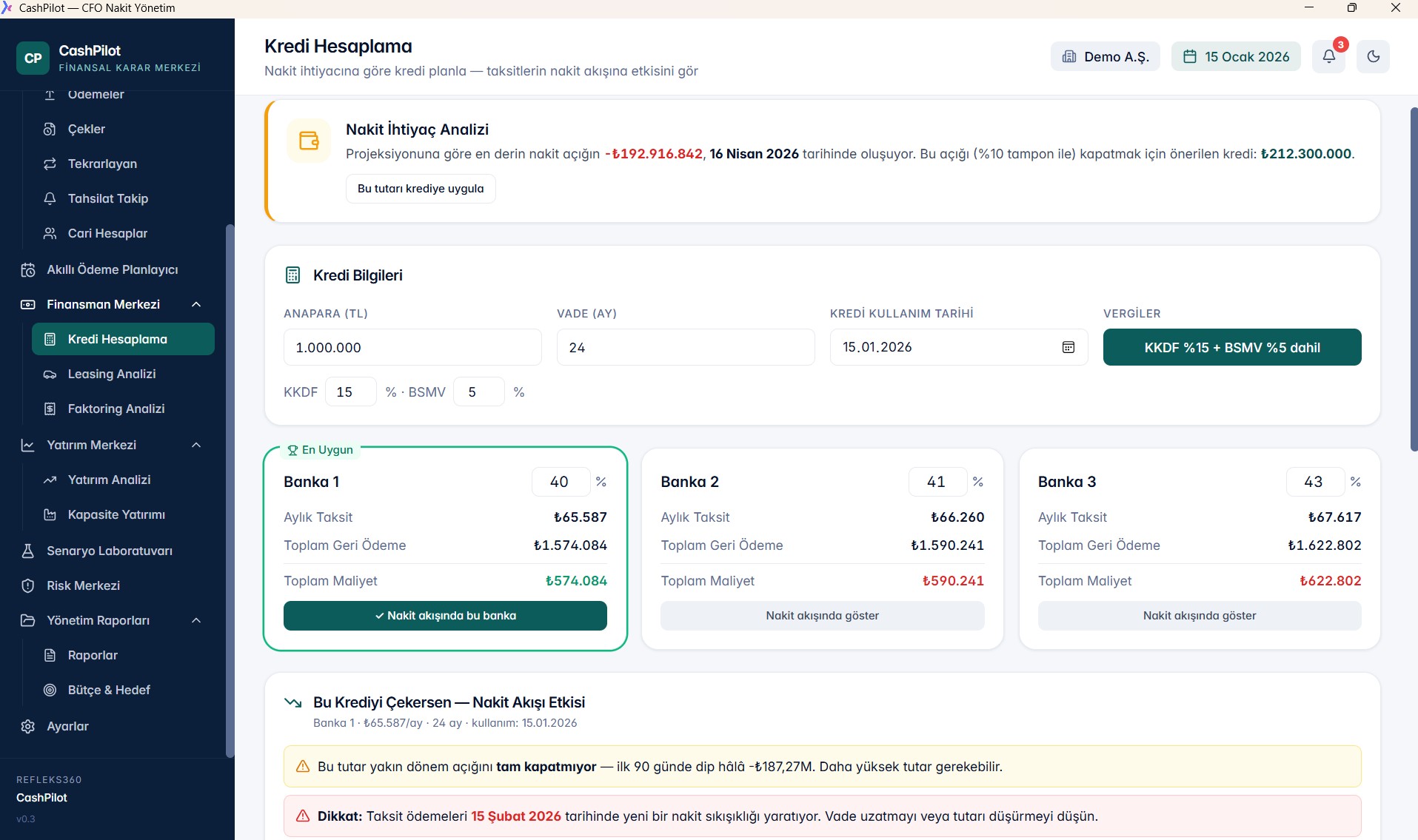1418x840 pixels.
Task: Click Banka 1 interest rate field
Action: [x=561, y=482]
